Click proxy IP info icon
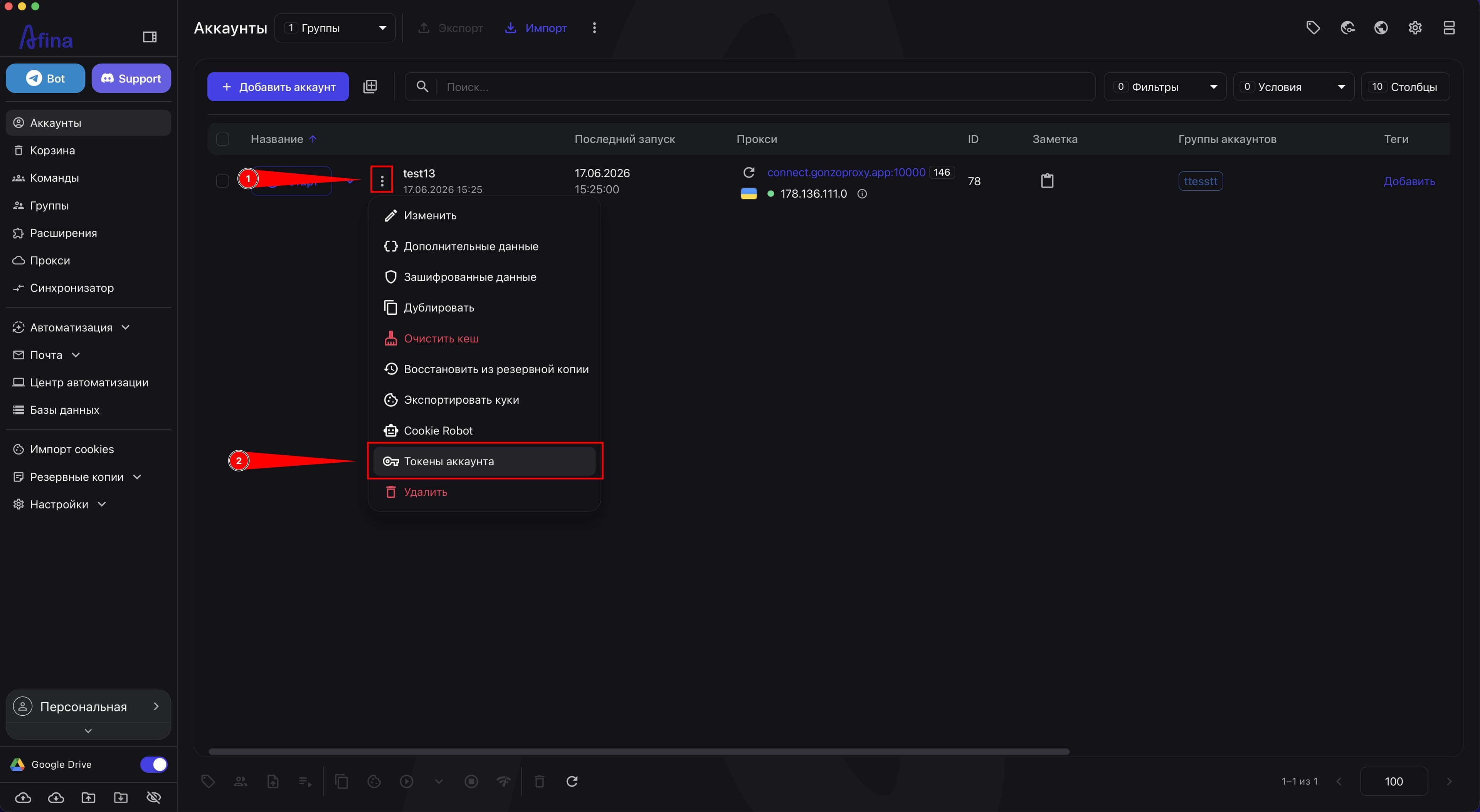1480x812 pixels. (x=862, y=194)
